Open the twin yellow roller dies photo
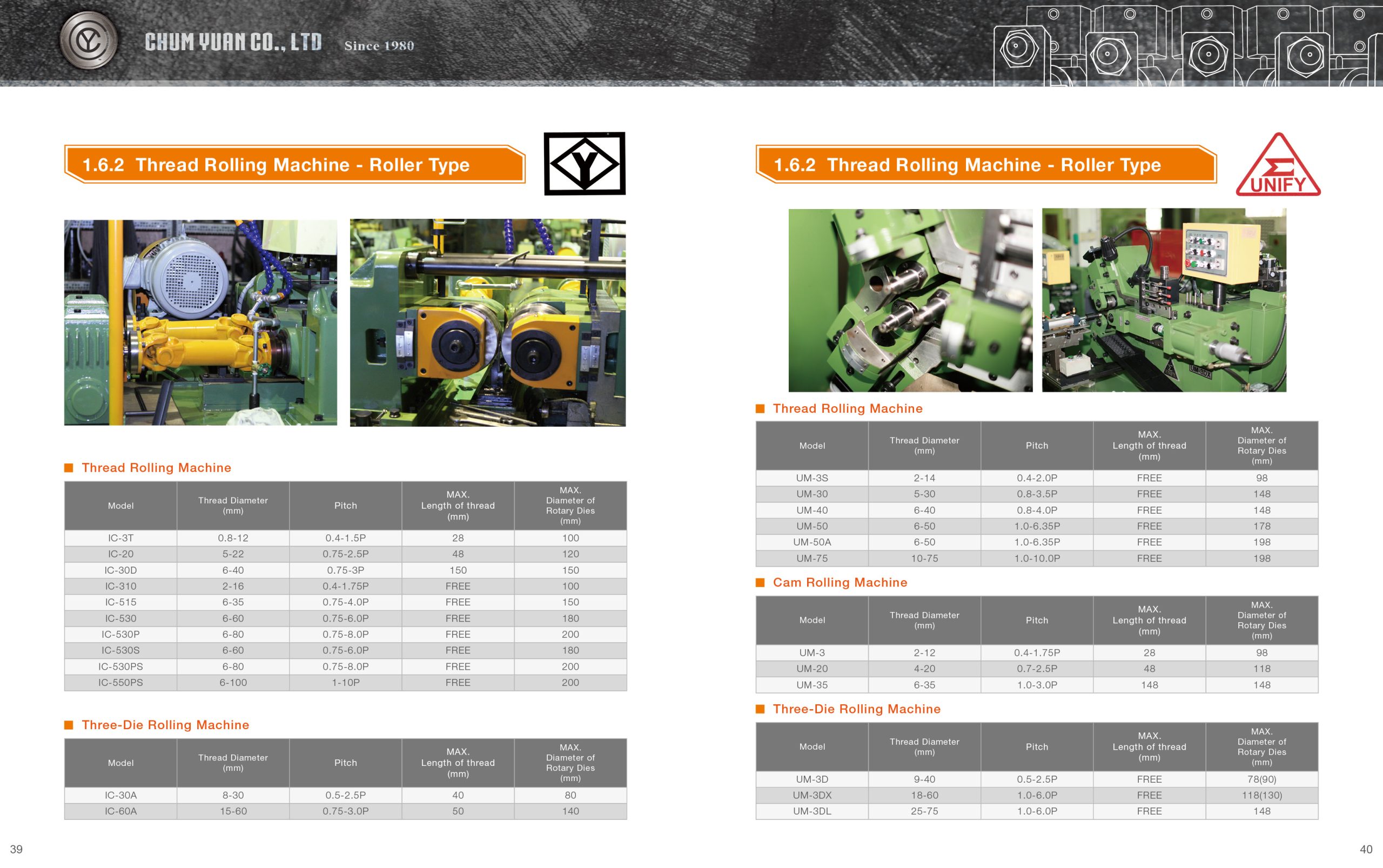The image size is (1383, 868). click(x=487, y=322)
